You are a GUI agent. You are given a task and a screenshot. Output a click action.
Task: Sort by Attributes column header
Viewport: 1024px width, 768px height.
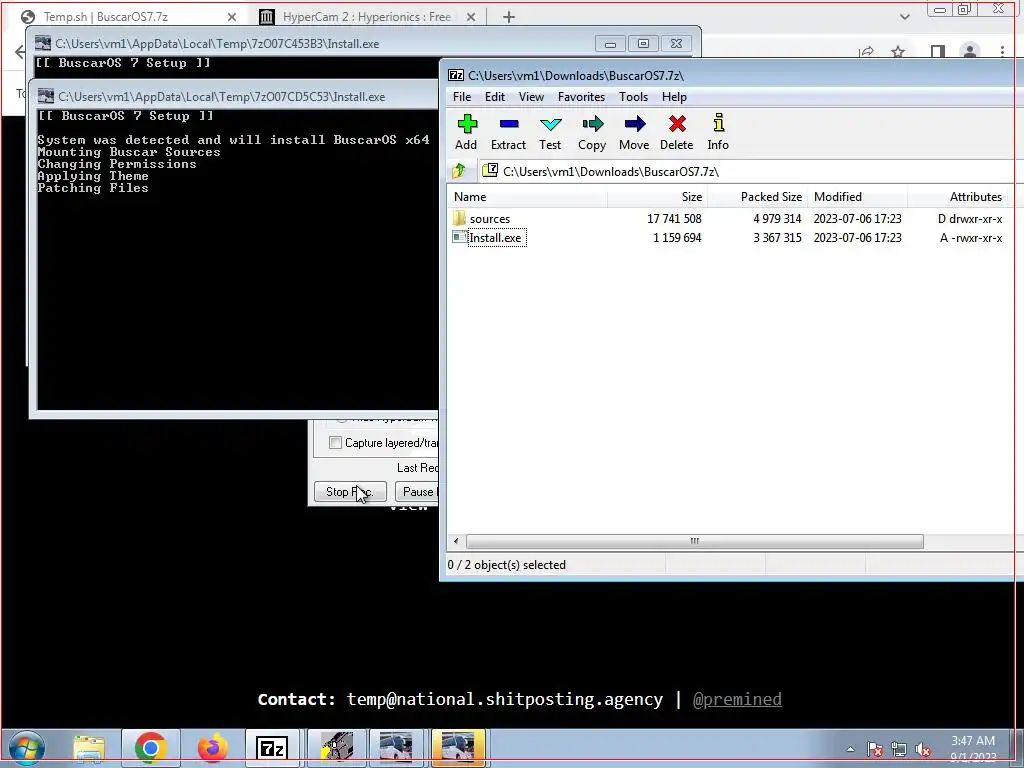point(957,197)
